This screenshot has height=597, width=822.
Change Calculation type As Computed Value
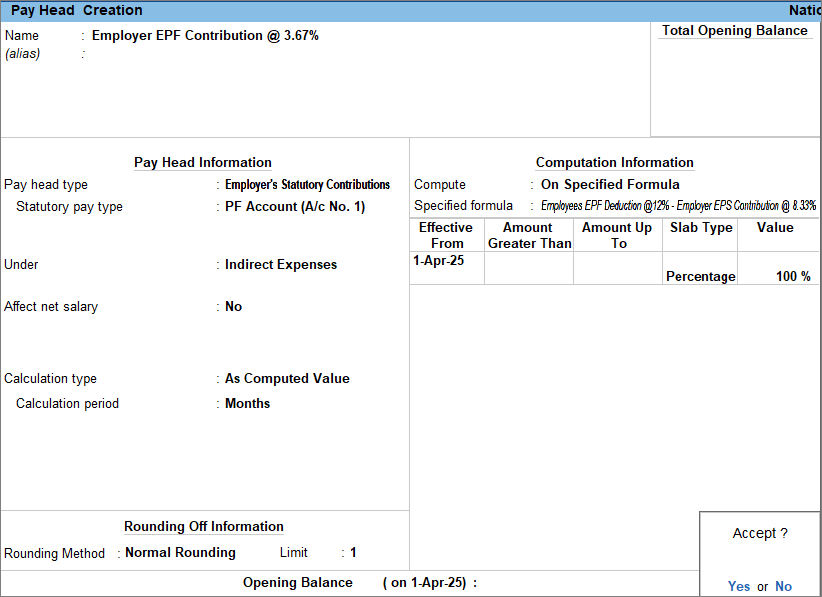[x=287, y=379]
